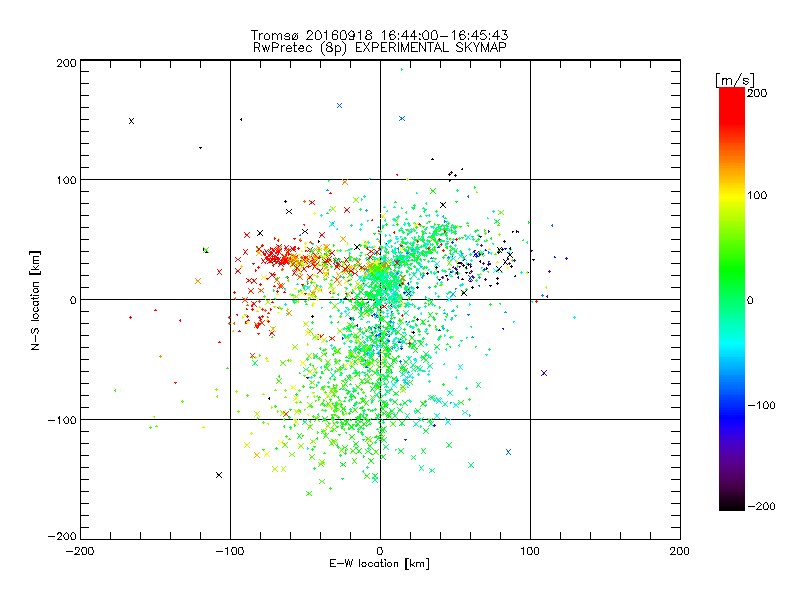The image size is (800, 600).
Task: Click the 0 label beside the colour bar
Action: click(x=750, y=300)
